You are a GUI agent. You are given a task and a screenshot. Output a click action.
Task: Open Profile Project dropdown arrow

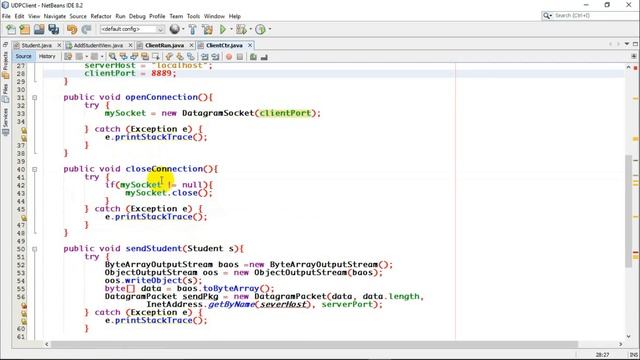pyautogui.click(x=269, y=29)
